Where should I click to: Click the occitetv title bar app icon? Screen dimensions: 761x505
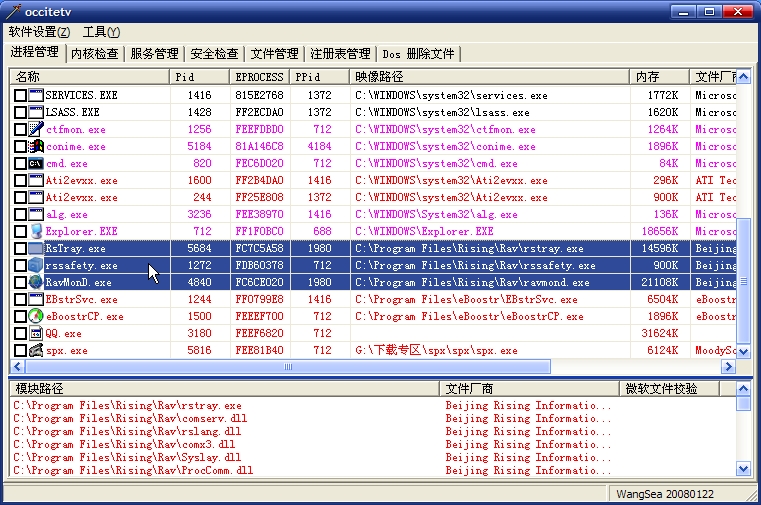[x=13, y=11]
